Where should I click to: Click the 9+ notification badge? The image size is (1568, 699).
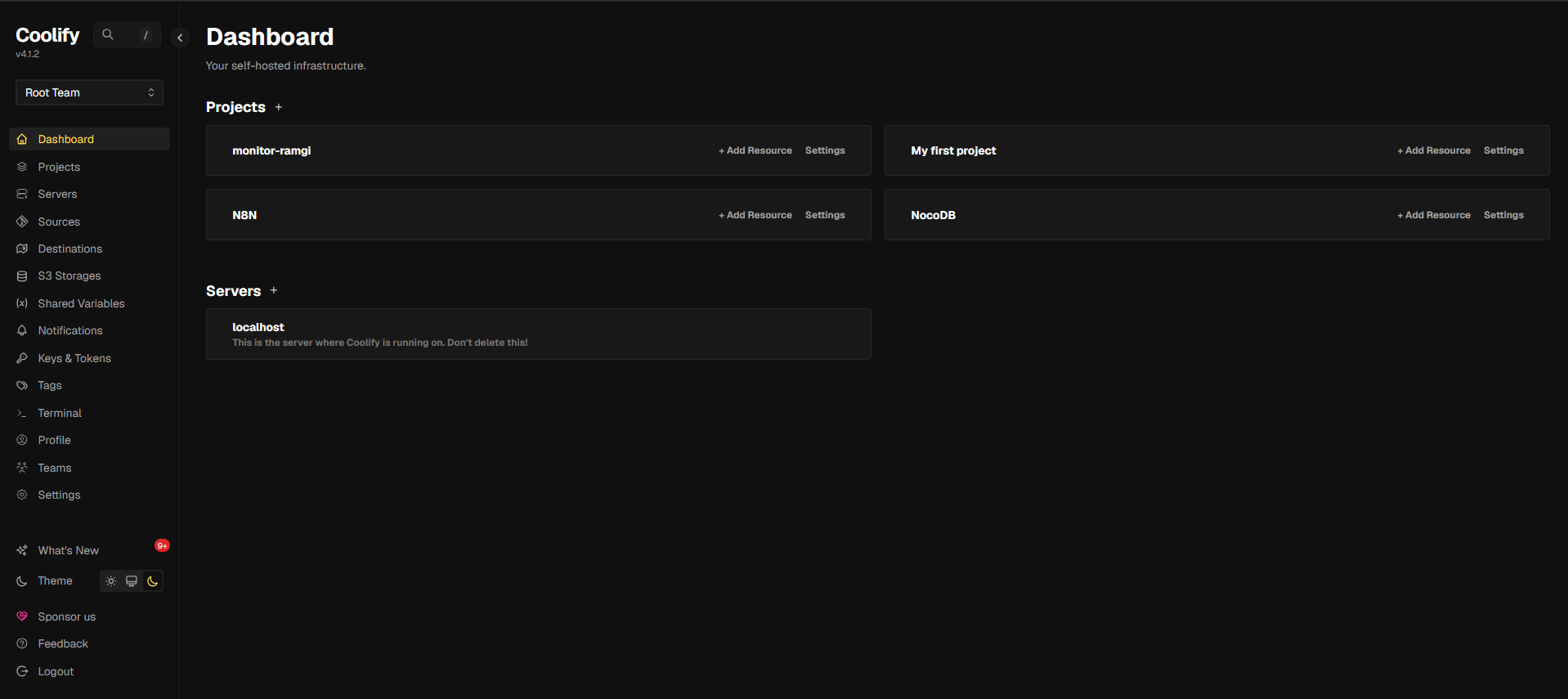click(162, 545)
